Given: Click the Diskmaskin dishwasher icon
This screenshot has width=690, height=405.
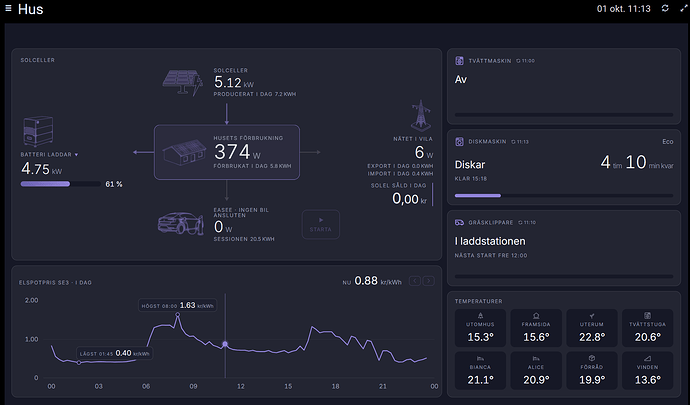Looking at the screenshot, I should coord(459,142).
